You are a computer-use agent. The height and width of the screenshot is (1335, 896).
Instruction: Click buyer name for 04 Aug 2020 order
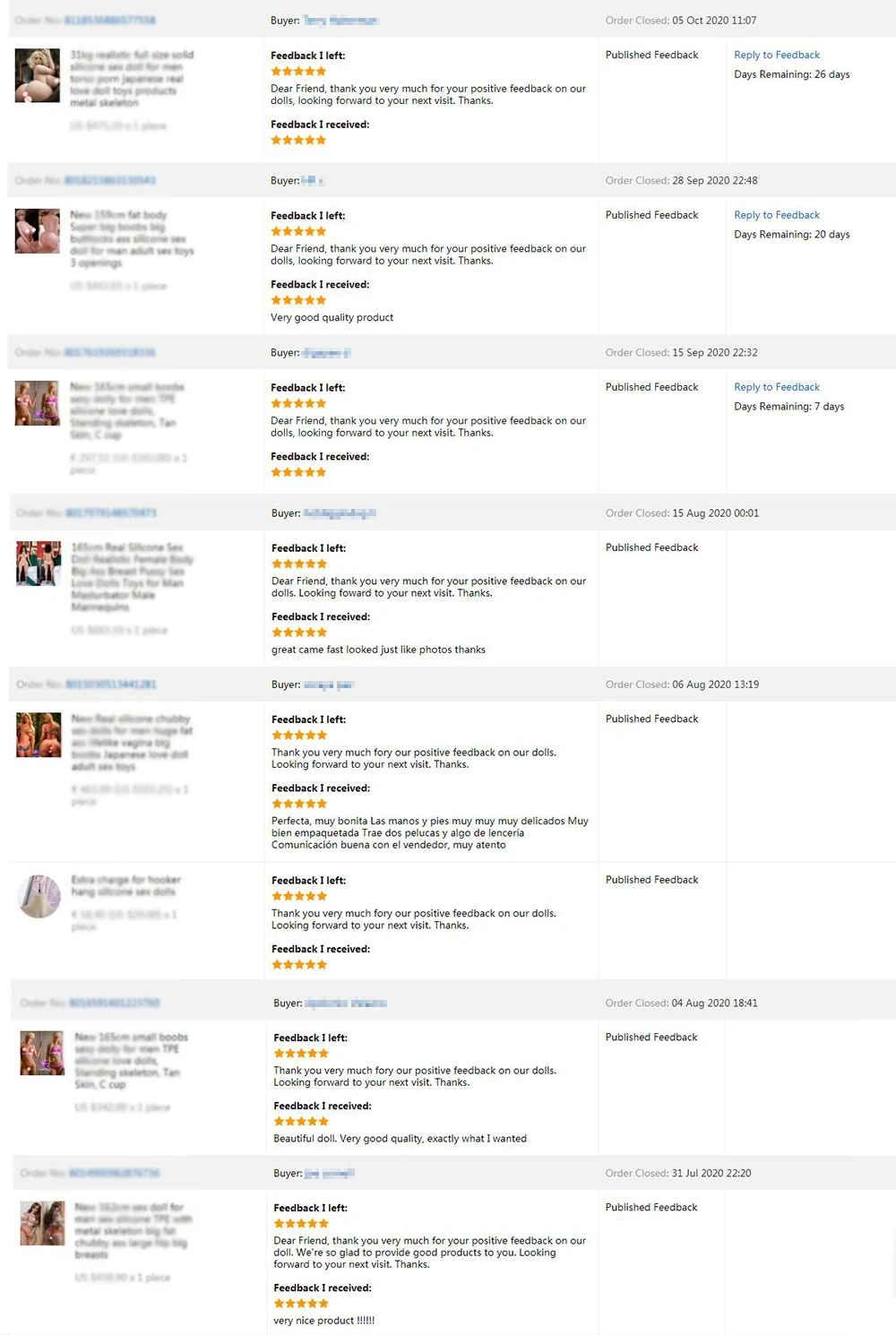tap(345, 1003)
